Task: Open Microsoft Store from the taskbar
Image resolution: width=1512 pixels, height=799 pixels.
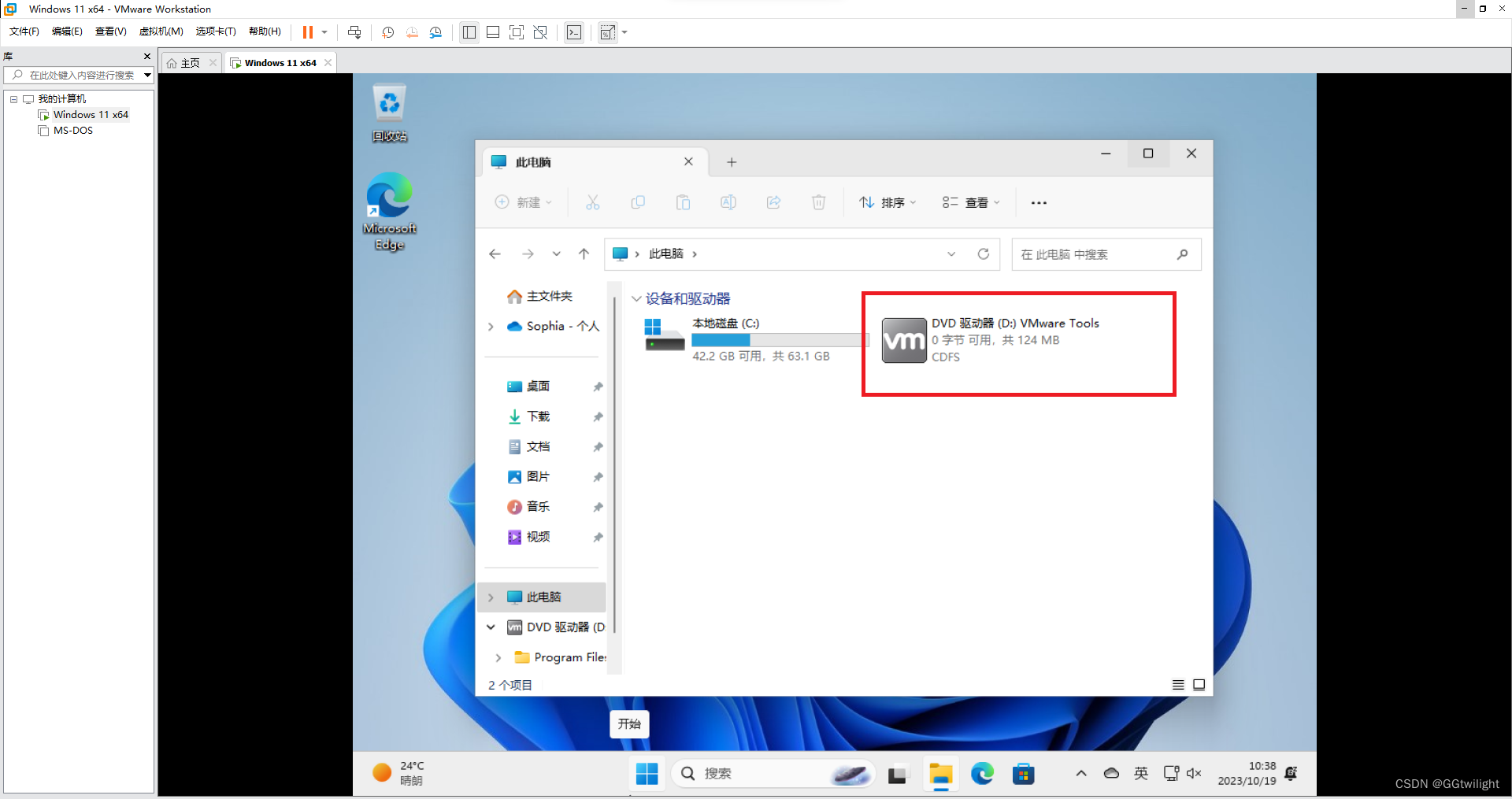Action: (x=1023, y=773)
